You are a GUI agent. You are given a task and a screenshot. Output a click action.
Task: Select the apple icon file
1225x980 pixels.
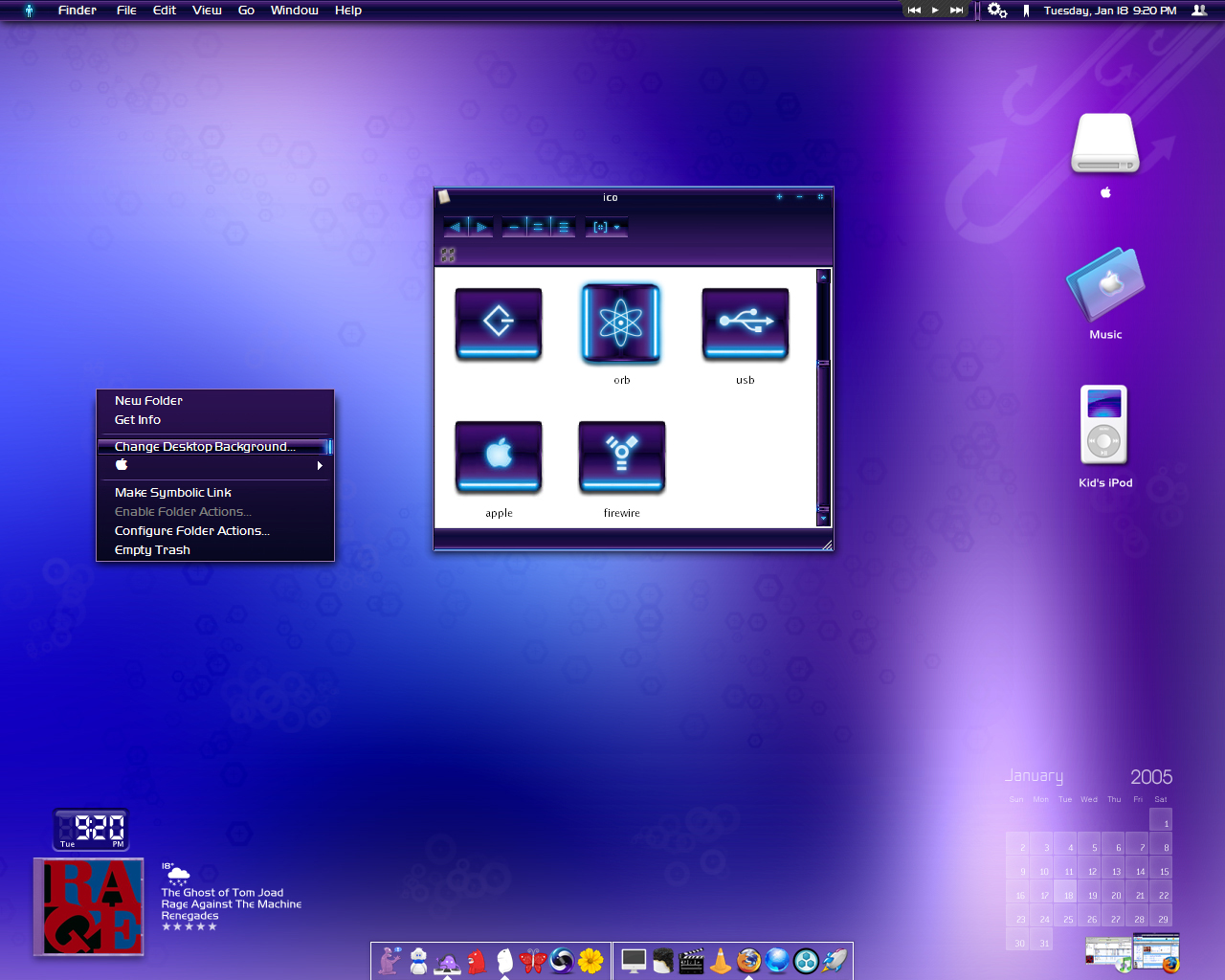tap(499, 457)
